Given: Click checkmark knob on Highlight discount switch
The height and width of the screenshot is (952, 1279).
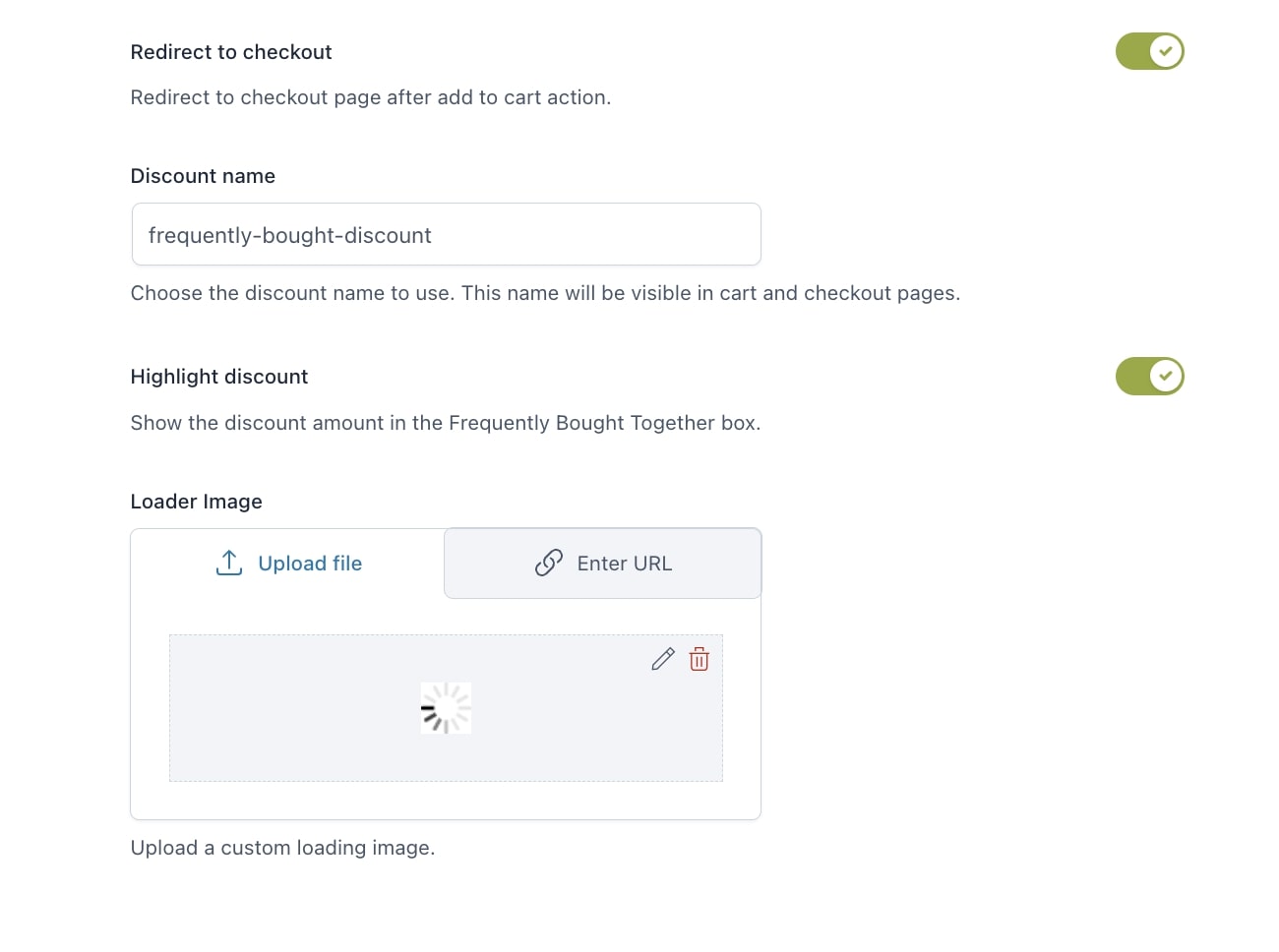Looking at the screenshot, I should 1166,376.
